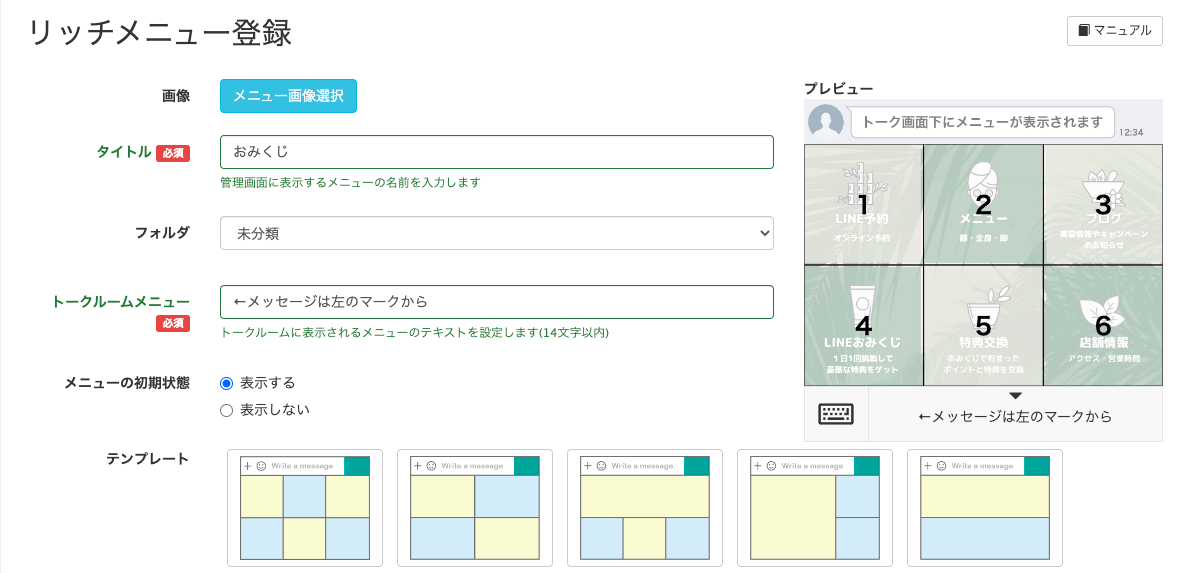
Task: Click the リッチメニュー登録 page heading
Action: pos(160,33)
